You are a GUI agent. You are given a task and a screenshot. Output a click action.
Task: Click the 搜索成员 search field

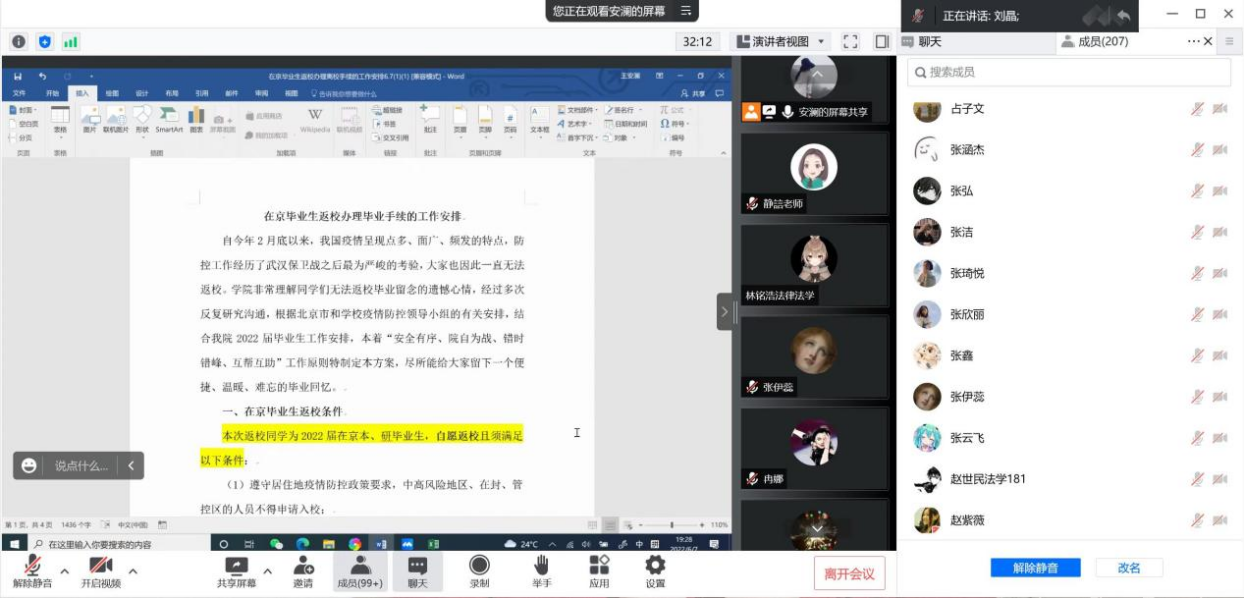pos(1070,72)
